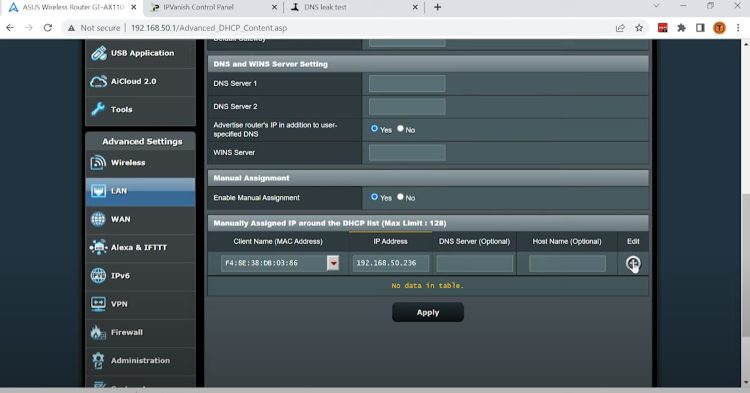Open the browser extensions puzzle icon
This screenshot has width=750, height=393.
[682, 28]
